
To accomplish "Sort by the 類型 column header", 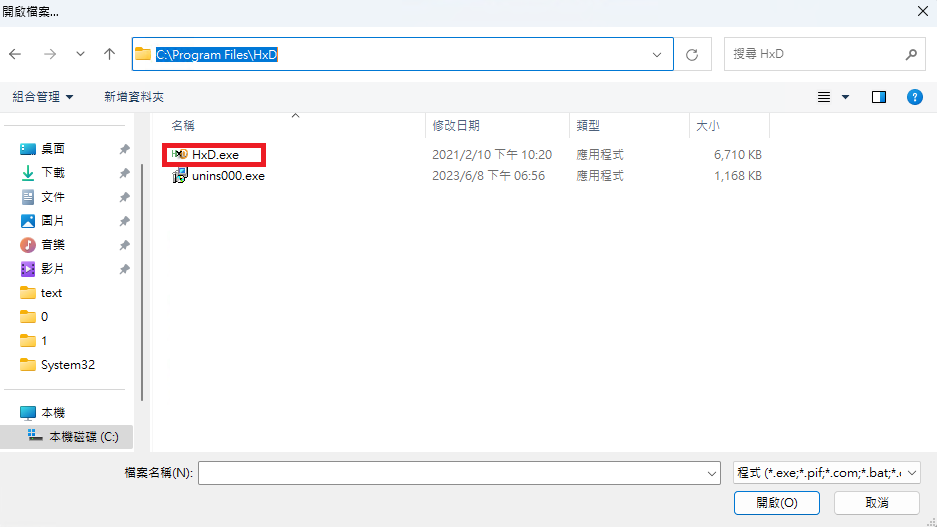I will (588, 125).
